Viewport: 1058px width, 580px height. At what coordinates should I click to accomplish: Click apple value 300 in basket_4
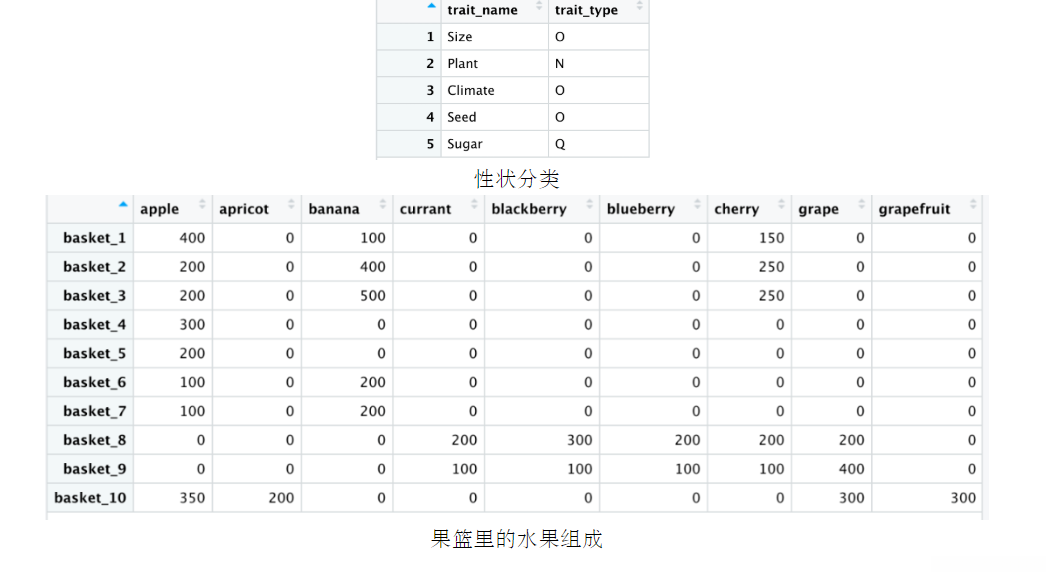tap(192, 324)
